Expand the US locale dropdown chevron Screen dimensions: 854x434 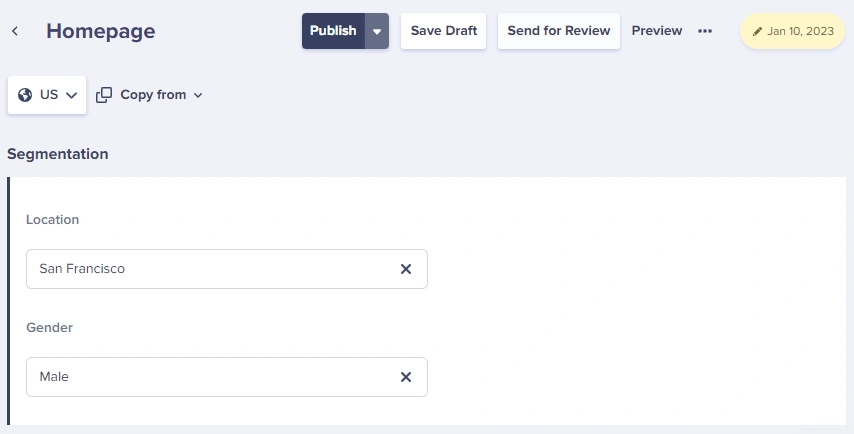[x=71, y=95]
